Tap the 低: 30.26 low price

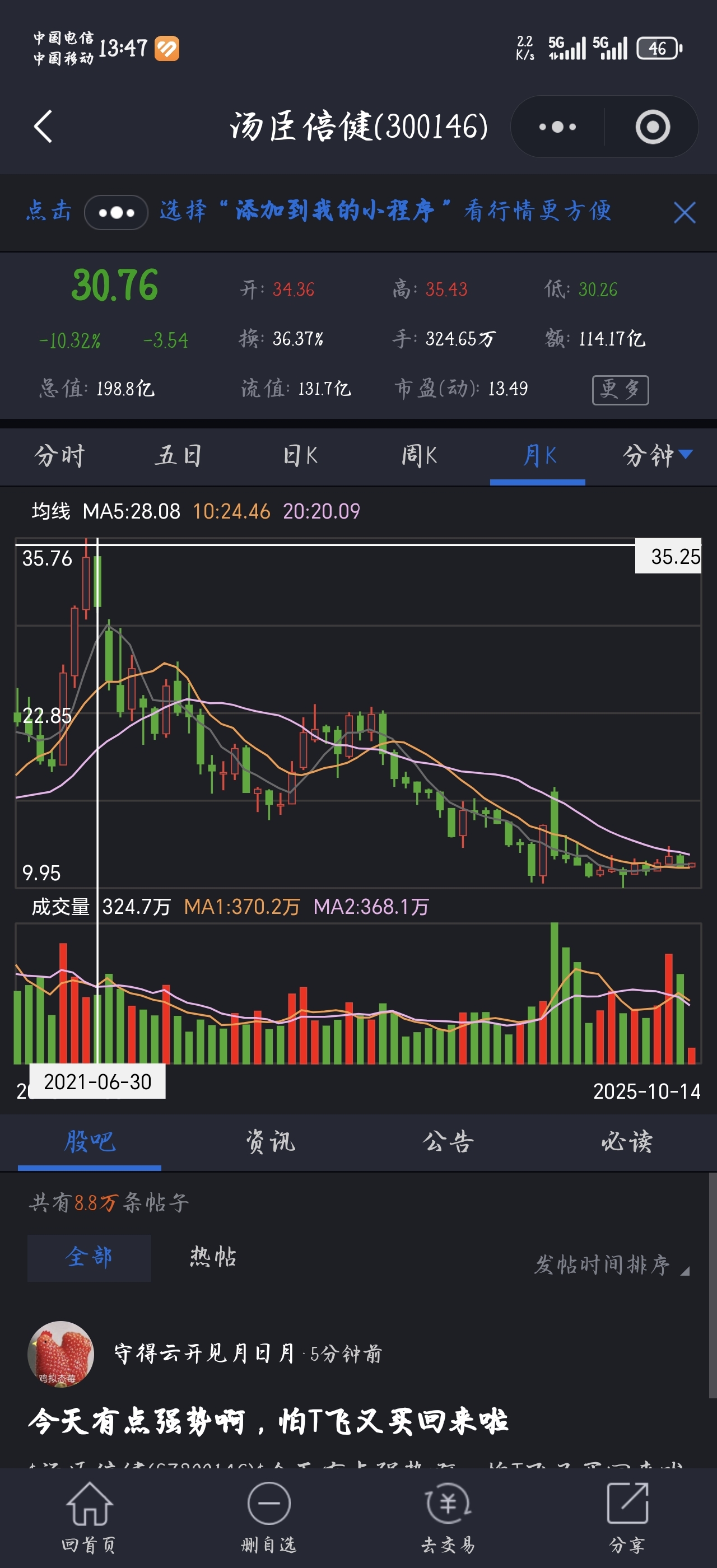[581, 289]
